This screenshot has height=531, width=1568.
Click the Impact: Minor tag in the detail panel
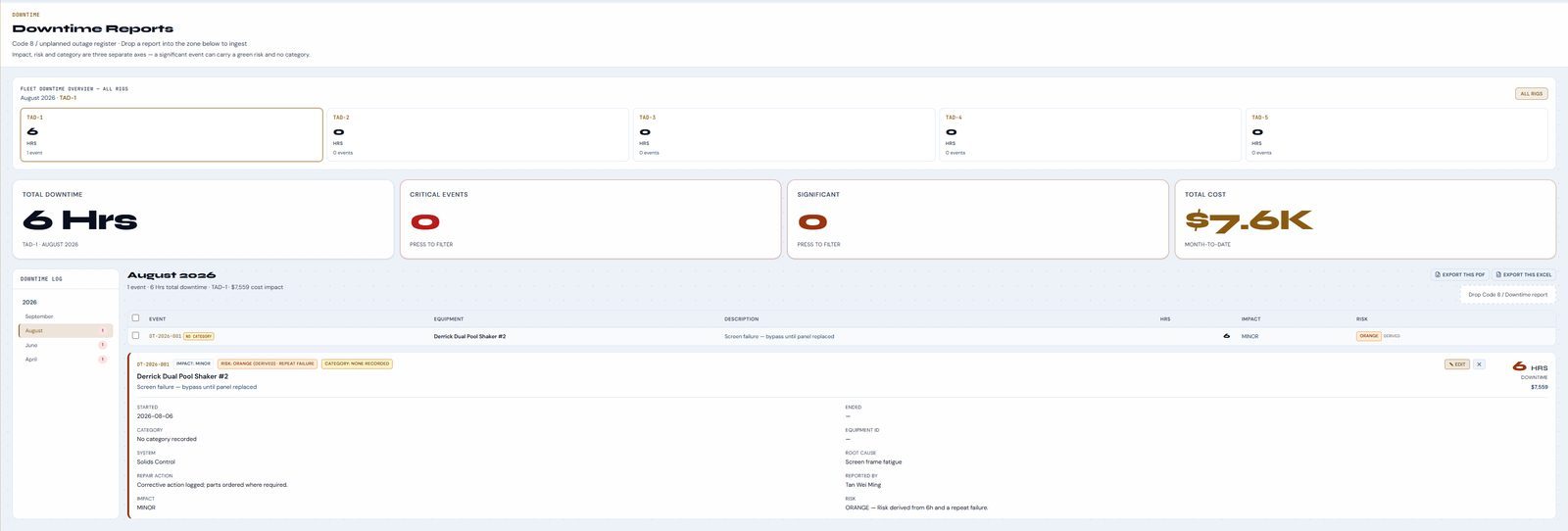(x=193, y=363)
